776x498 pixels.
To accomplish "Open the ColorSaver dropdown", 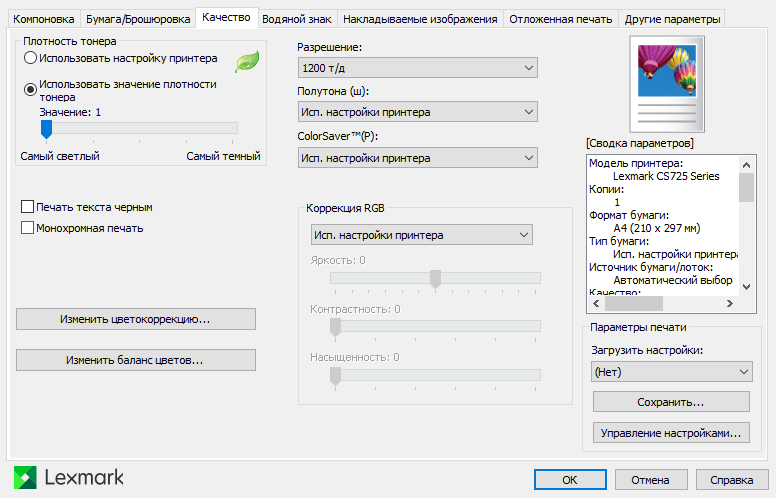I will (x=417, y=158).
